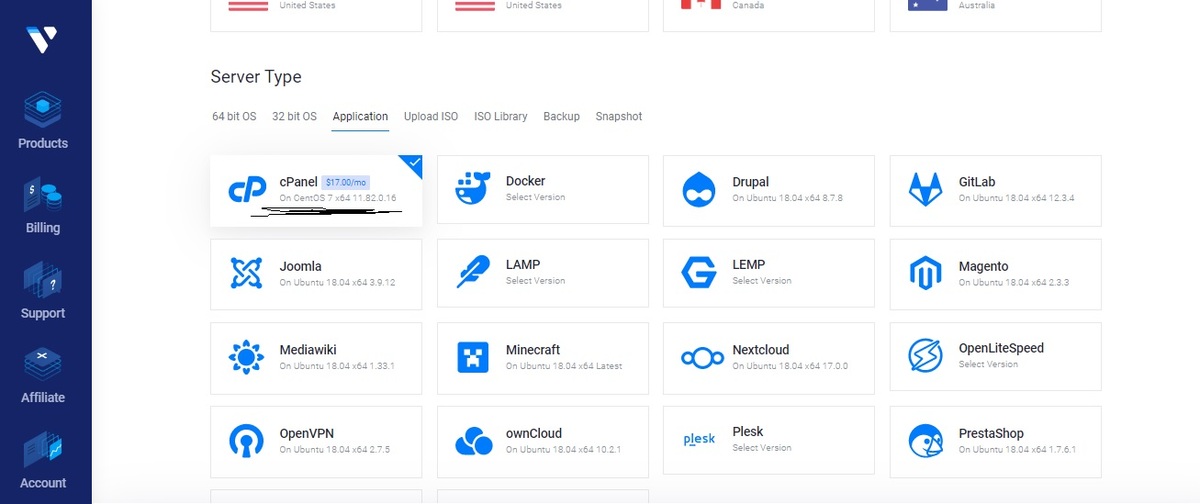
Task: Expand Docker Select Version option
Action: point(535,197)
